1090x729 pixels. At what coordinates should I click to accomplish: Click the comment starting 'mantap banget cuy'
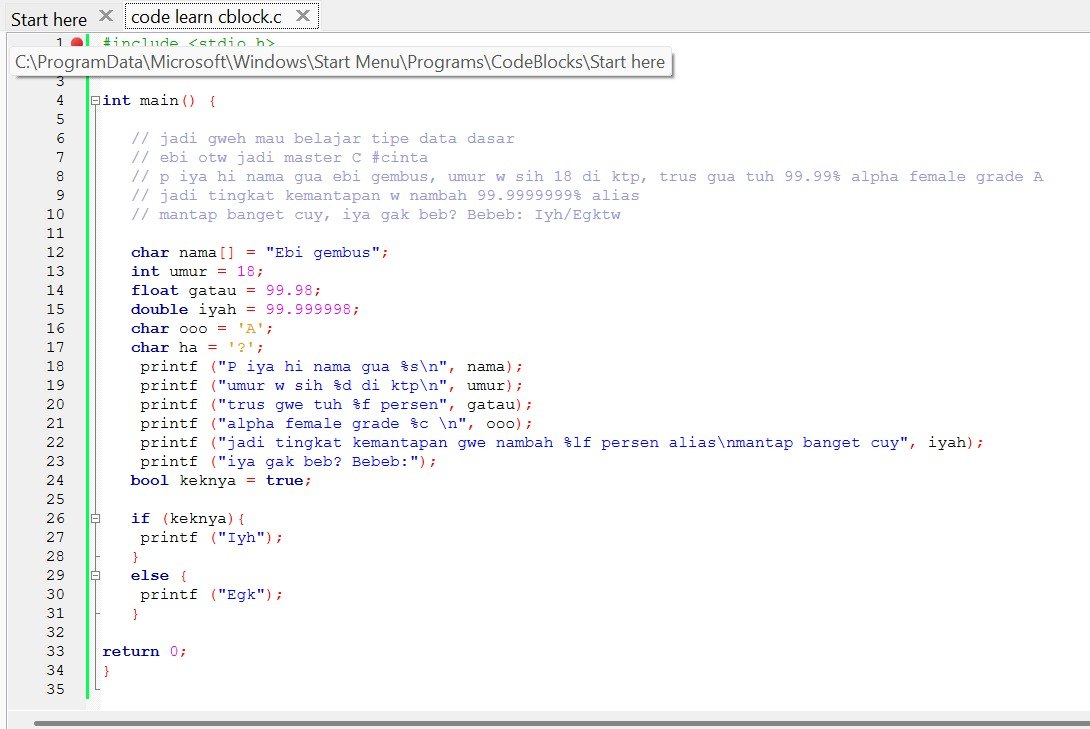click(375, 214)
